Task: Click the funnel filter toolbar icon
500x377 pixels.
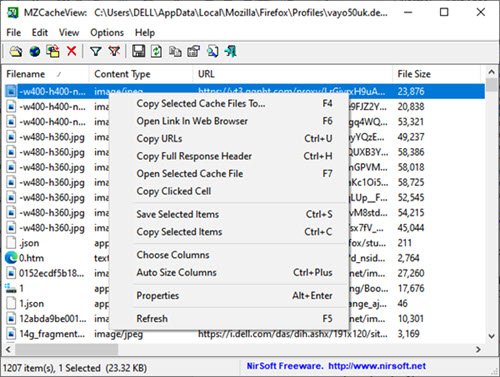Action: pyautogui.click(x=96, y=51)
